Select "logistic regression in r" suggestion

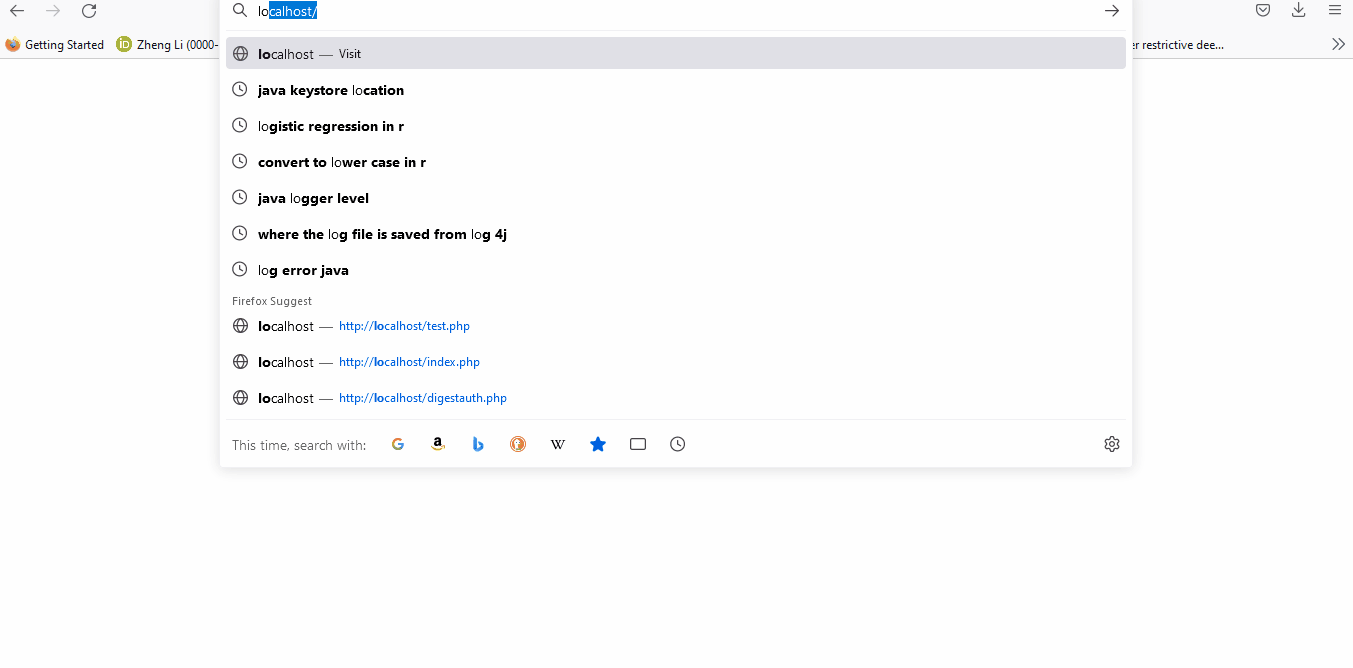(331, 126)
